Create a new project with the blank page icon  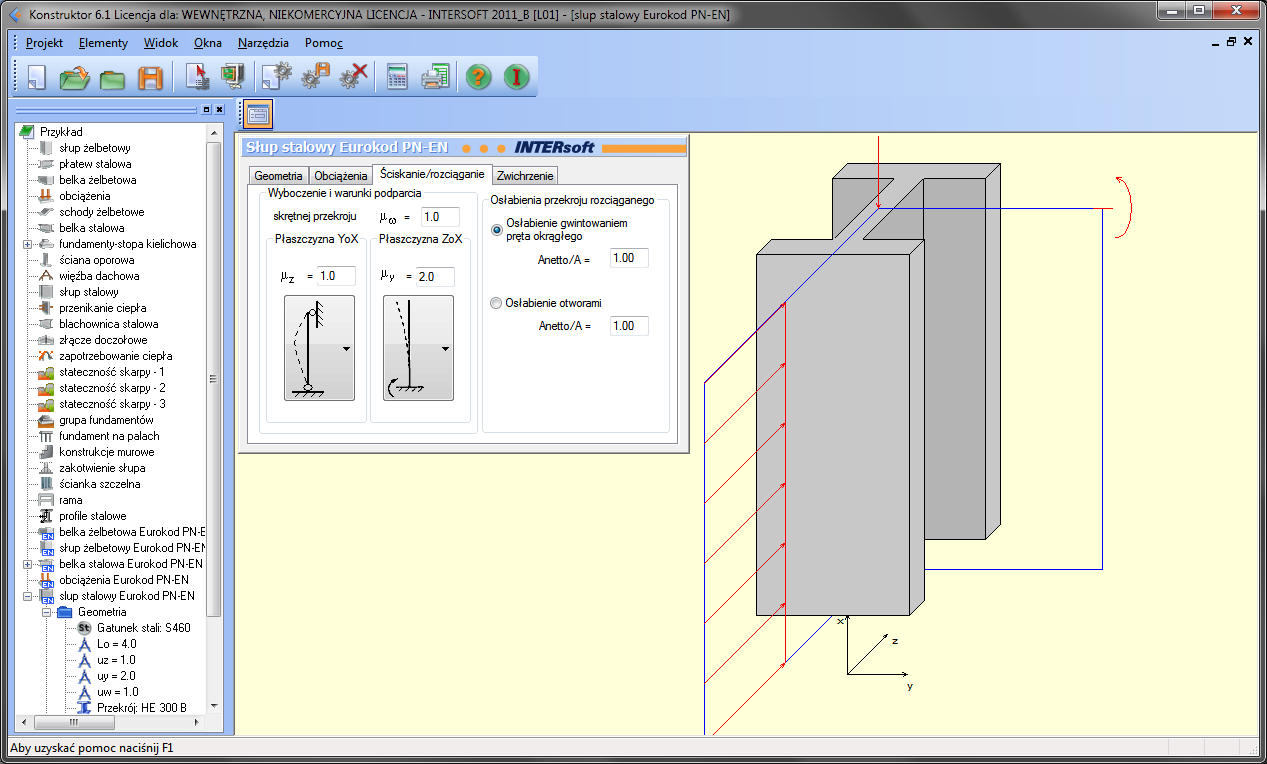point(37,77)
